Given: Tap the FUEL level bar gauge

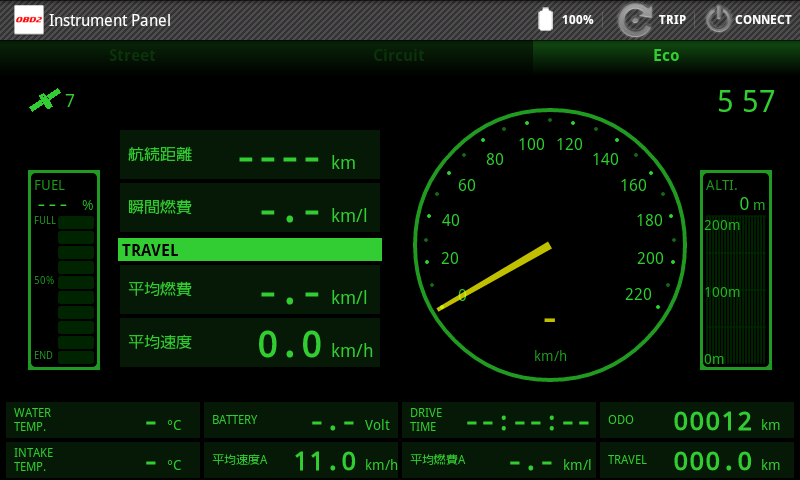Looking at the screenshot, I should (x=64, y=270).
